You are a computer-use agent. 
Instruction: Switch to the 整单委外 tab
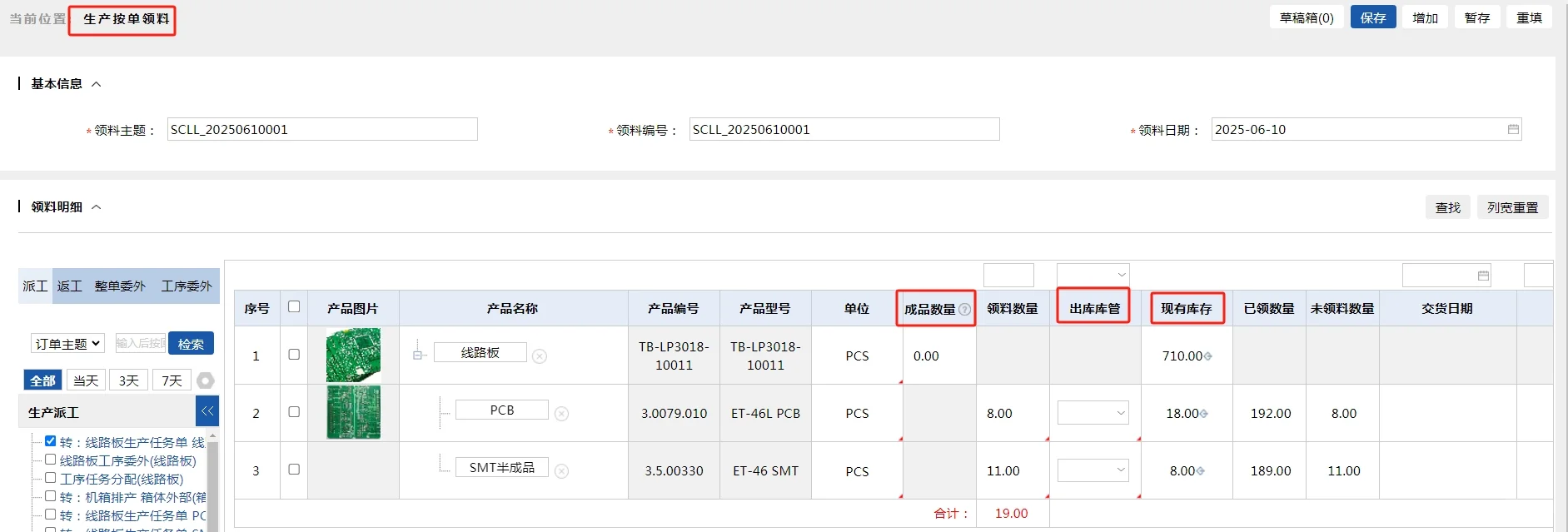120,286
